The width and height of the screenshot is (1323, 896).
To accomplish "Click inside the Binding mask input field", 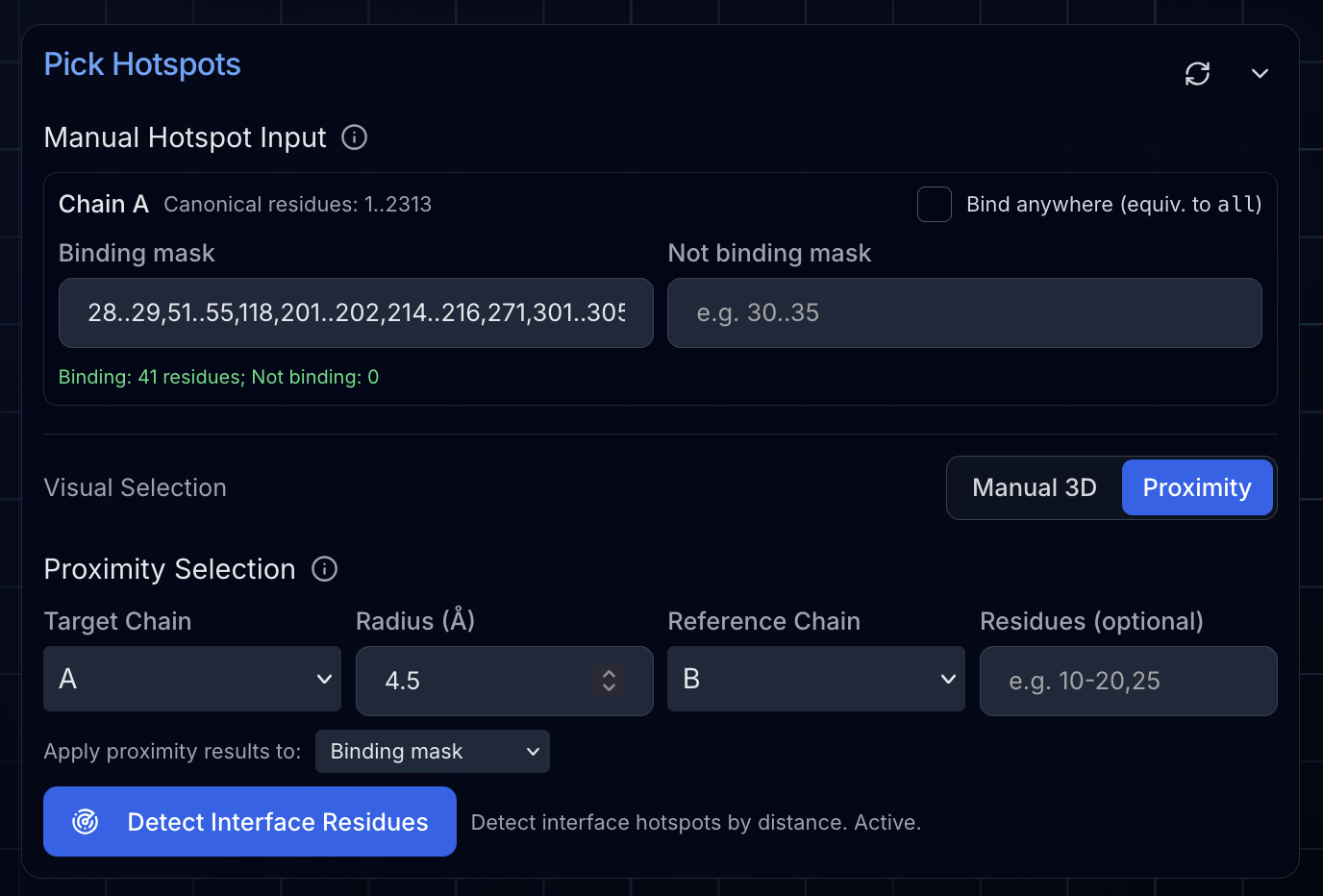I will pos(356,312).
